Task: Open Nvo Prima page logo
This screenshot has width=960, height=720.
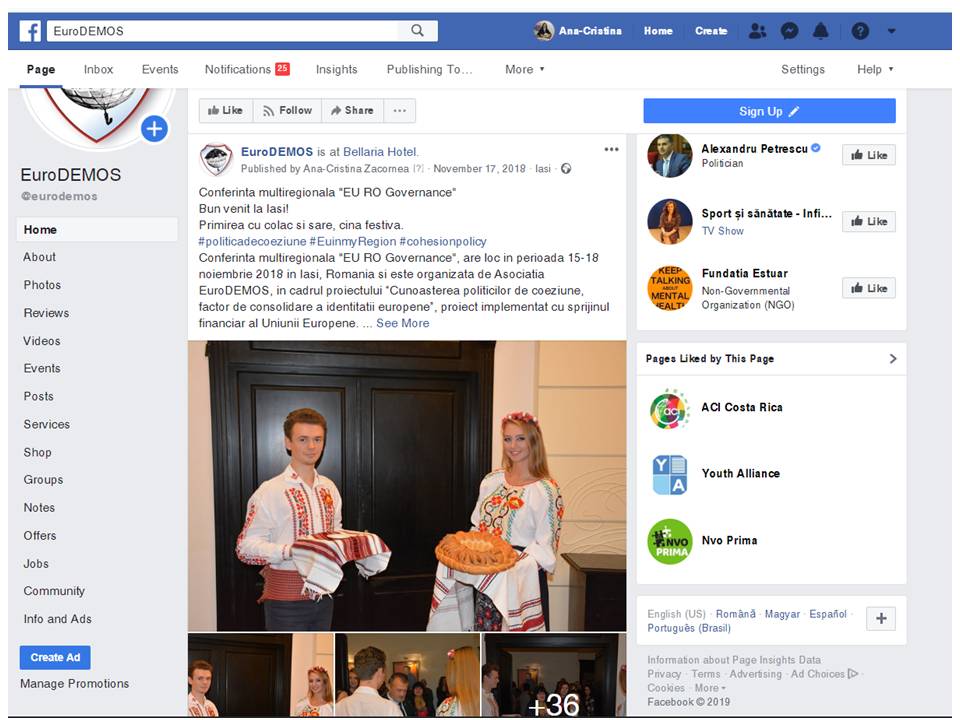Action: click(670, 542)
